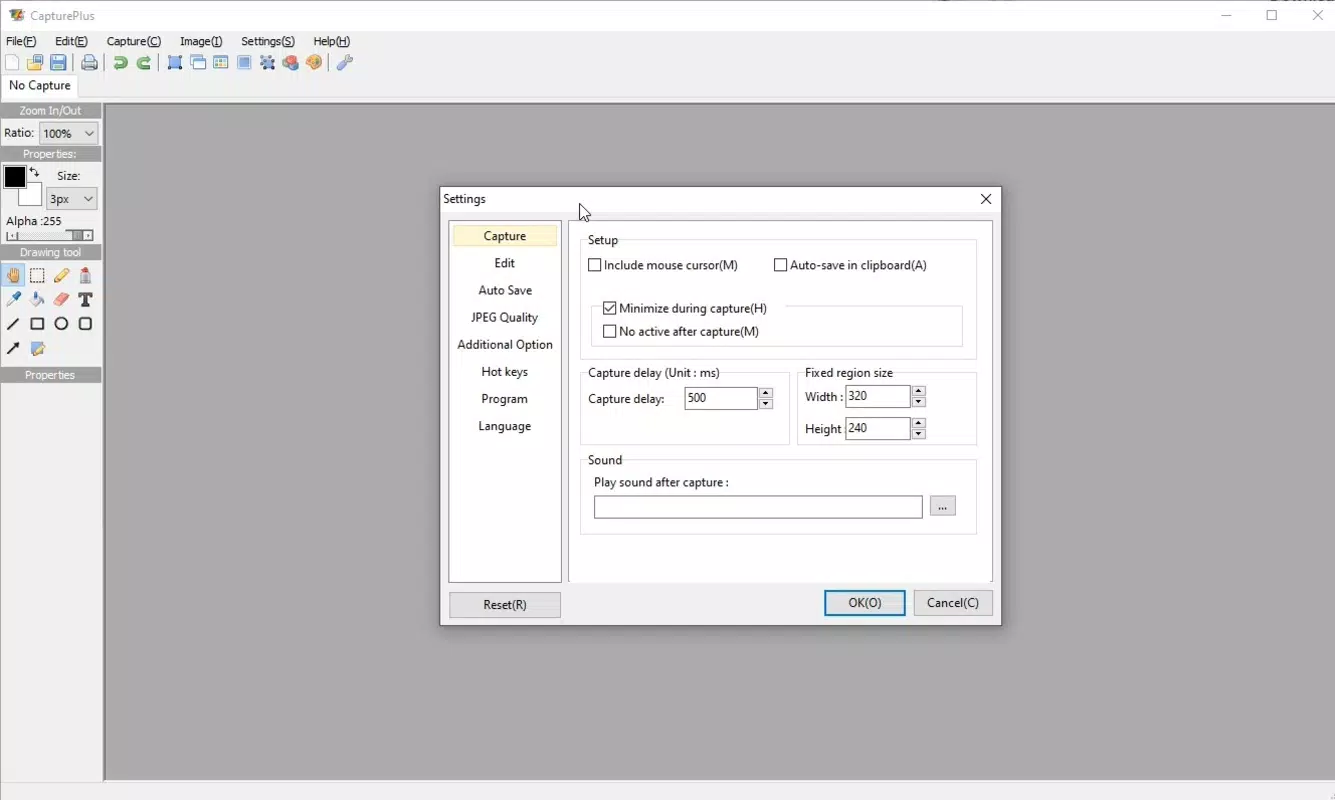Close the Settings dialog

(986, 199)
